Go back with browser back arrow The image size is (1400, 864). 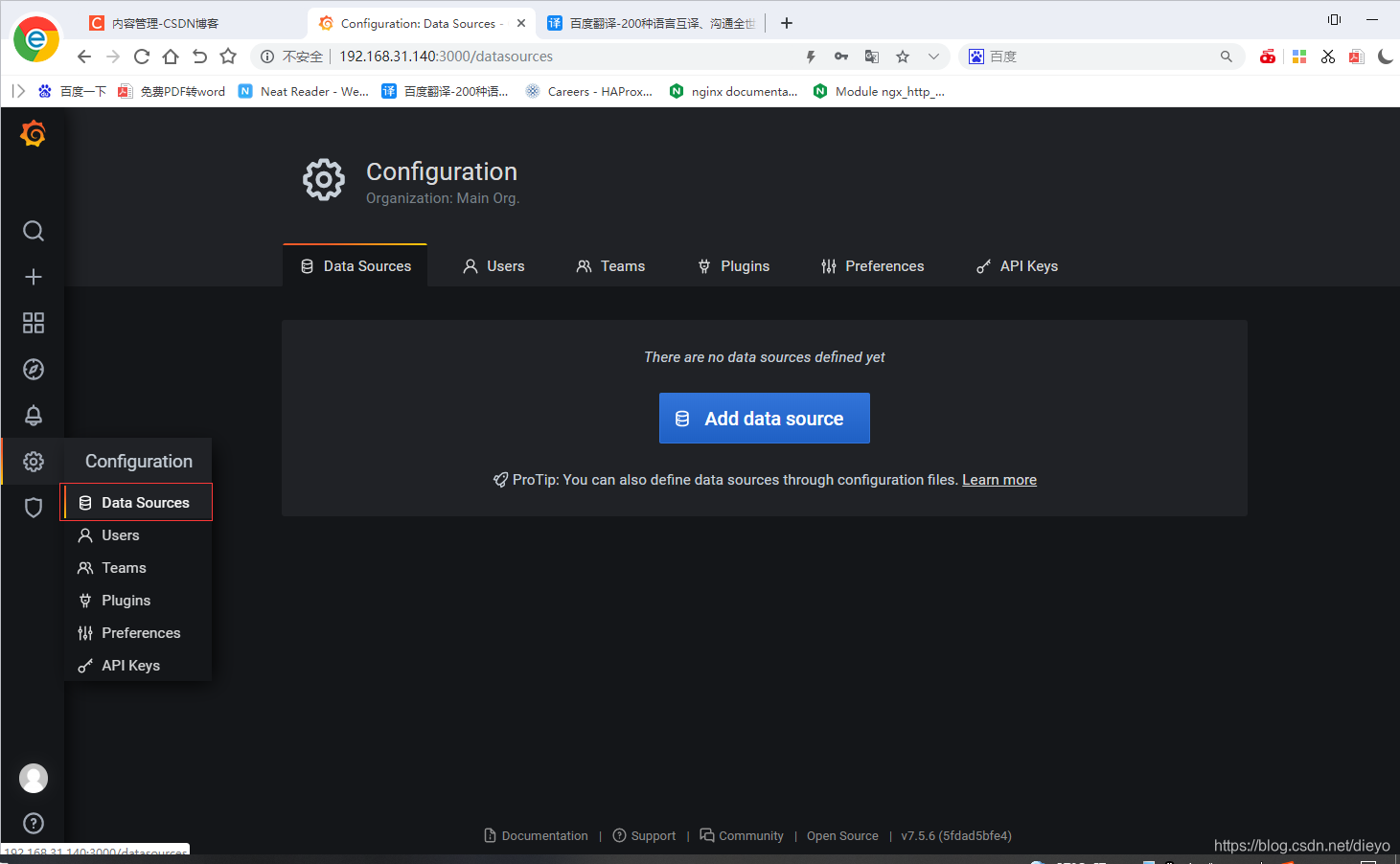(x=84, y=57)
